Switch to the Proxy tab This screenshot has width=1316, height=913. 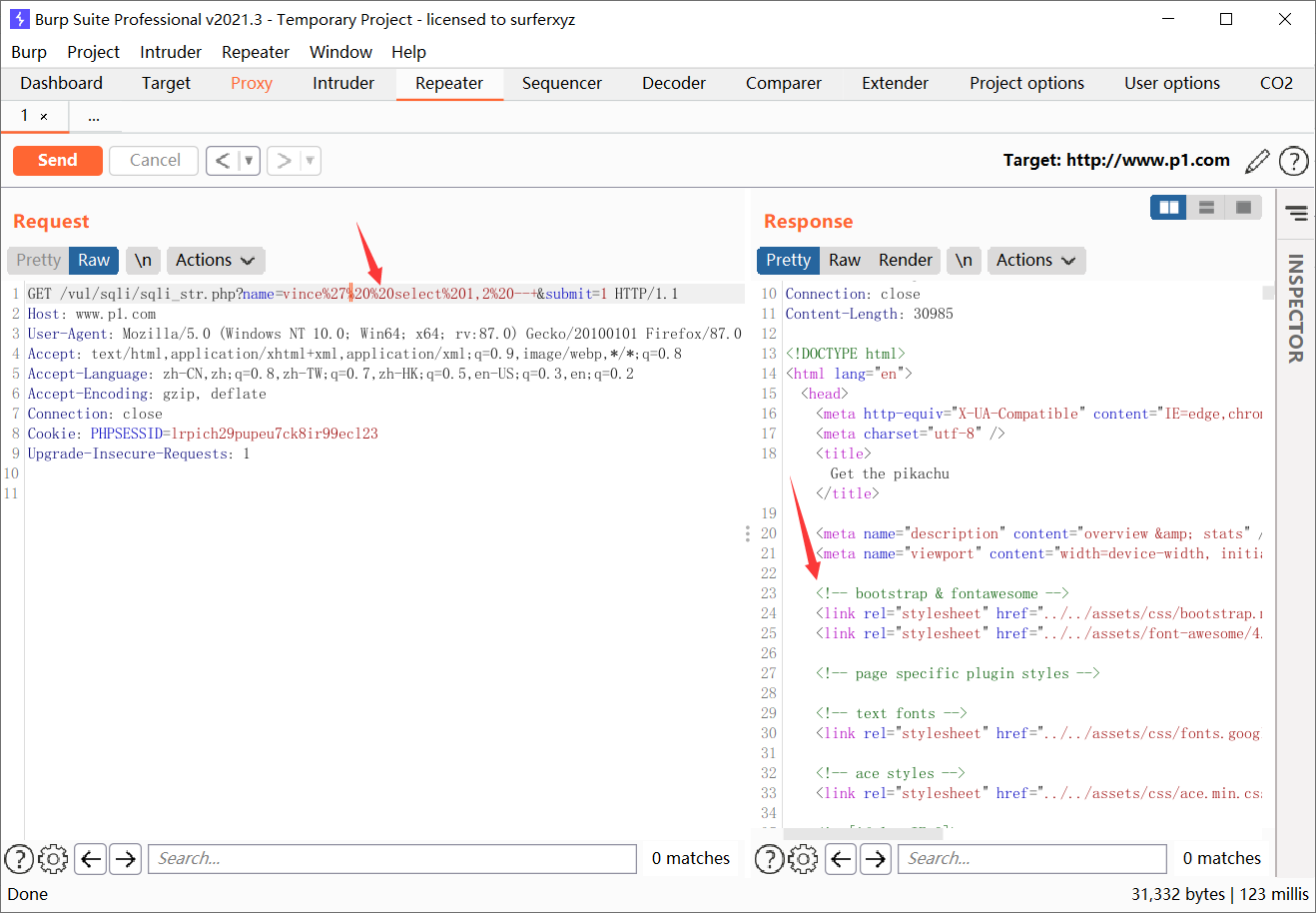[x=252, y=83]
